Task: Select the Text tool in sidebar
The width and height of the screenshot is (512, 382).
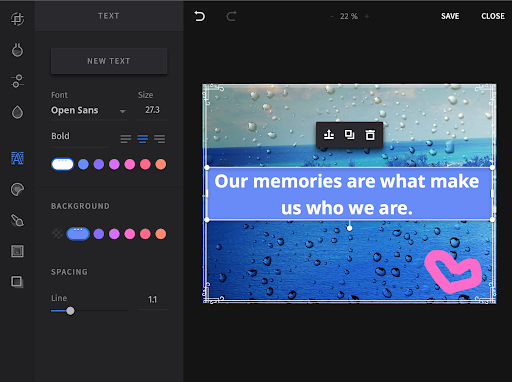Action: tap(17, 158)
